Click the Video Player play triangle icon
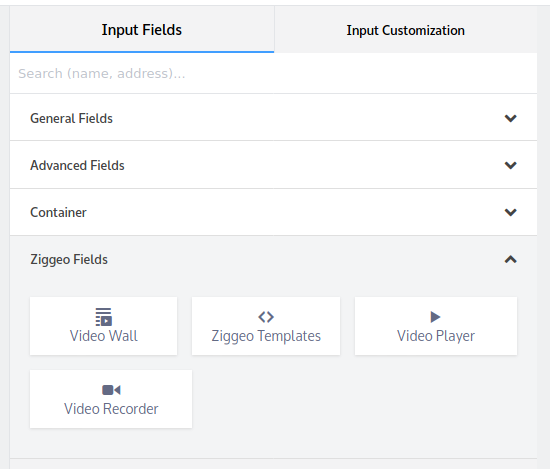This screenshot has width=550, height=469. [x=435, y=317]
